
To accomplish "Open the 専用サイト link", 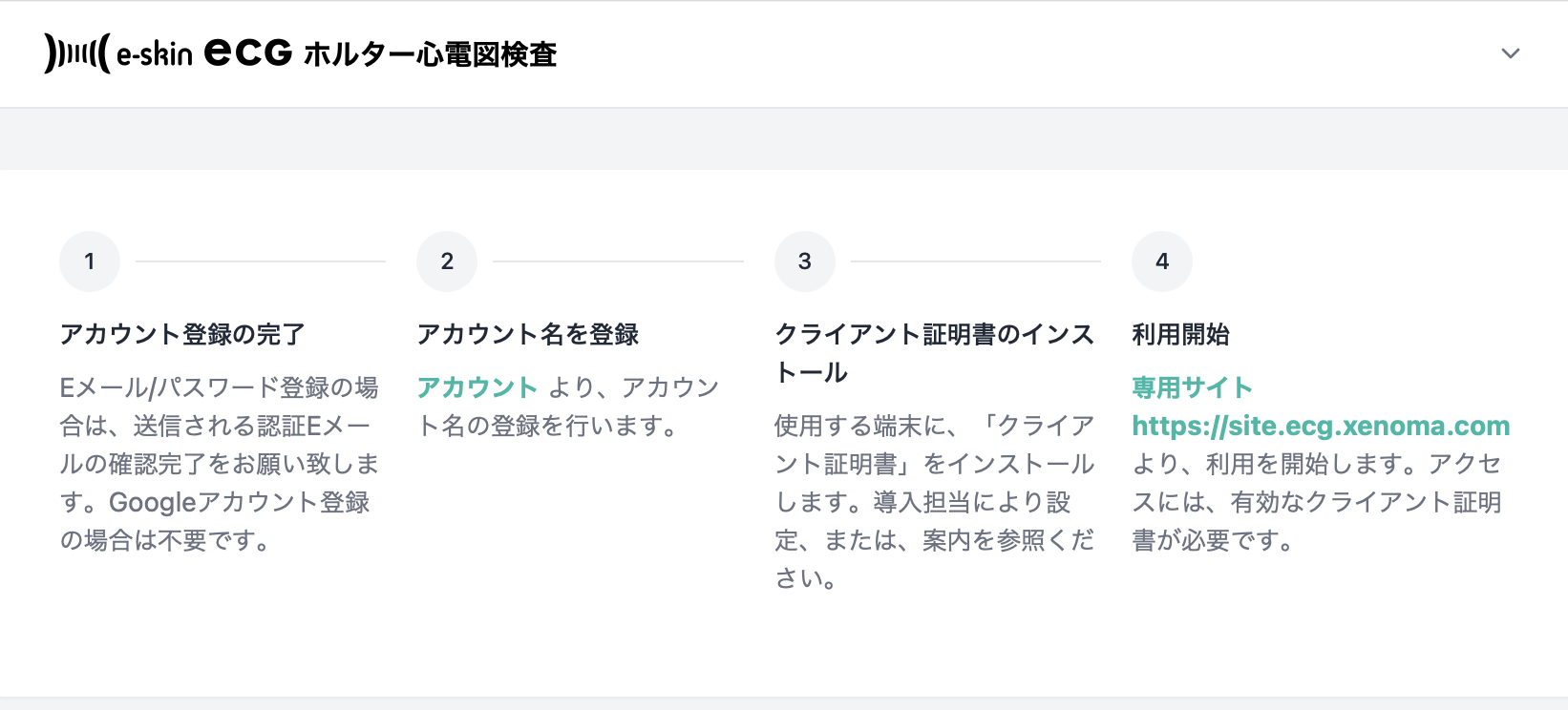I will pyautogui.click(x=1192, y=387).
